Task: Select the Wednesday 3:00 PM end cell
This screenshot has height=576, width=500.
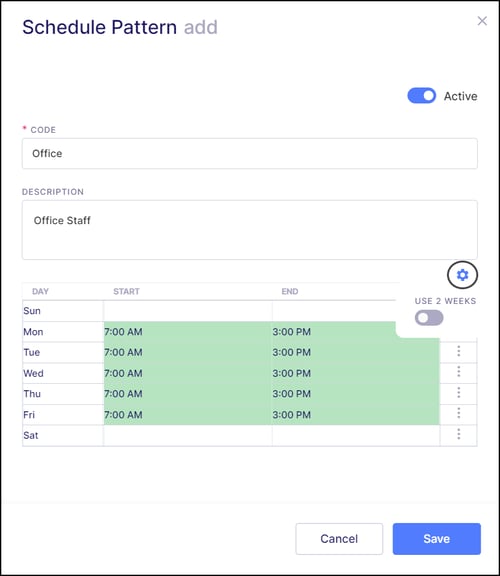Action: 356,373
